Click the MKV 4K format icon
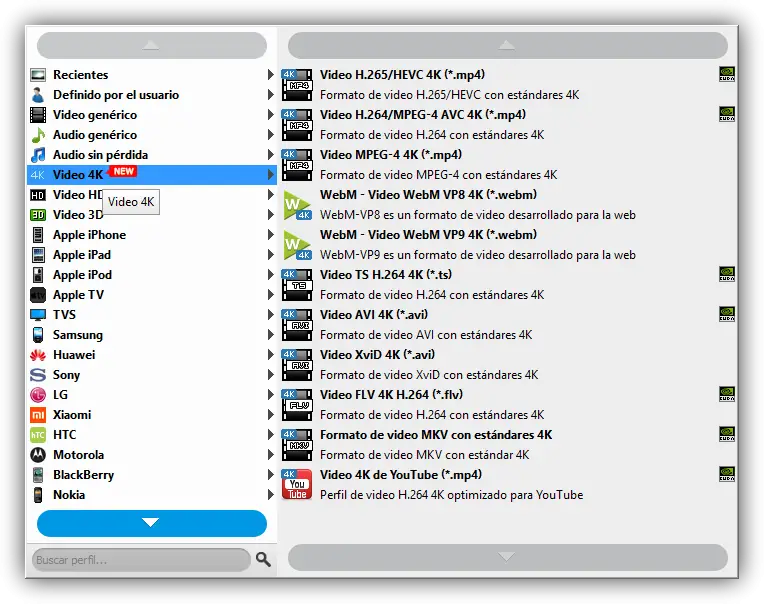764x604 pixels. pos(297,445)
